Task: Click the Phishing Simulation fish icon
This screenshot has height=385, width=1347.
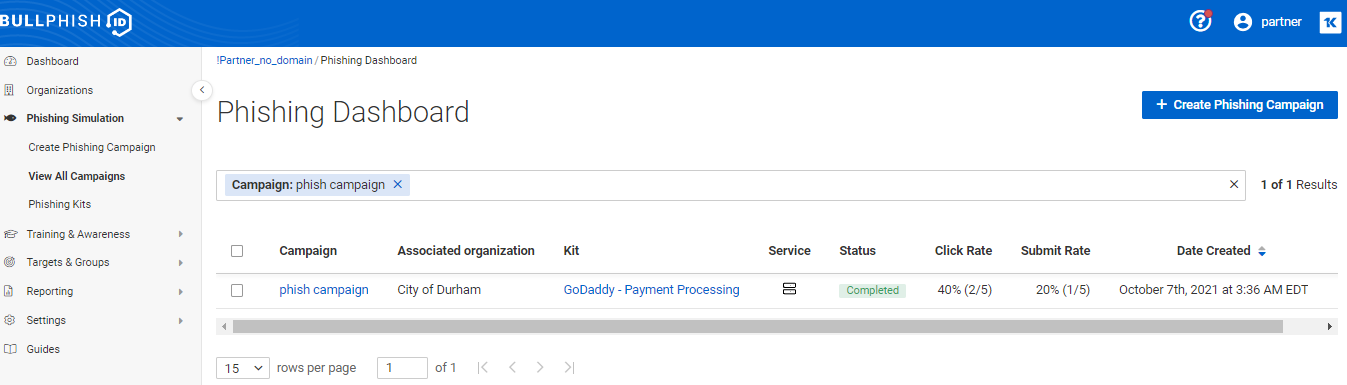Action: tap(10, 118)
